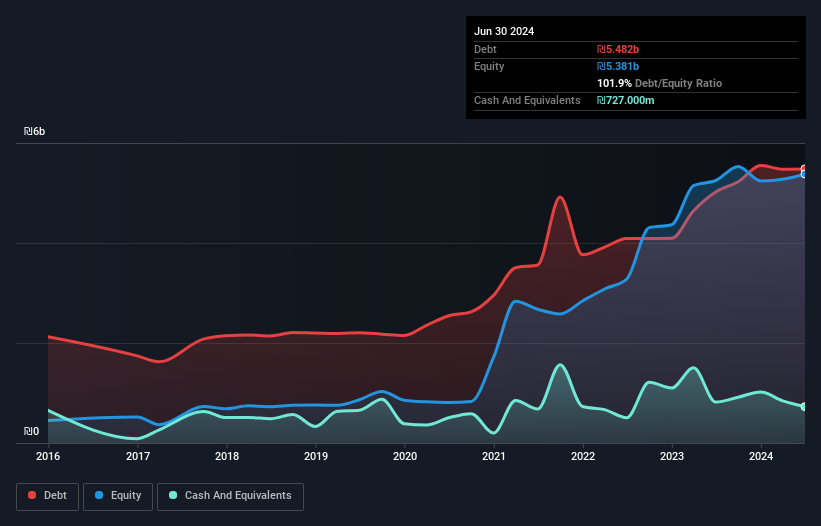Select the 2017 x-axis label
Viewport: 821px width, 526px height.
[138, 456]
